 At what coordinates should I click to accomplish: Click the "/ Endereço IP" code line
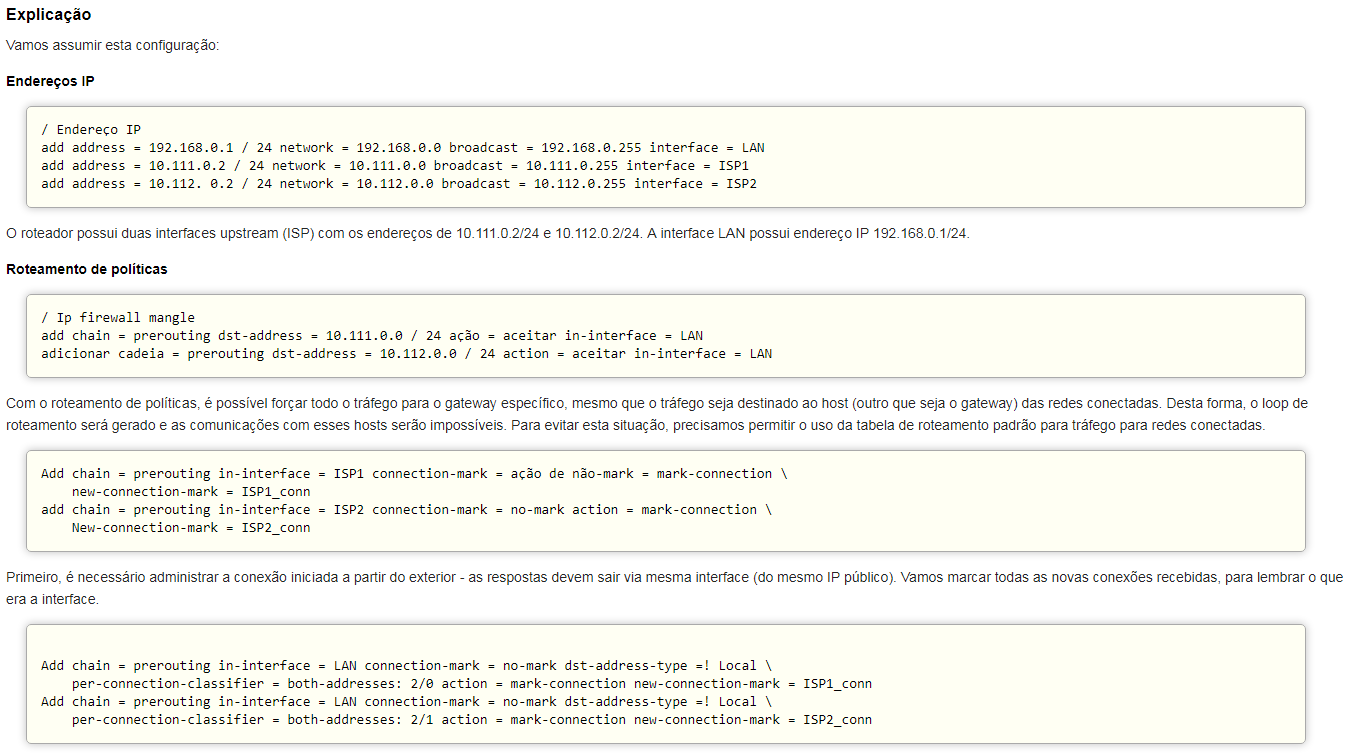[91, 130]
